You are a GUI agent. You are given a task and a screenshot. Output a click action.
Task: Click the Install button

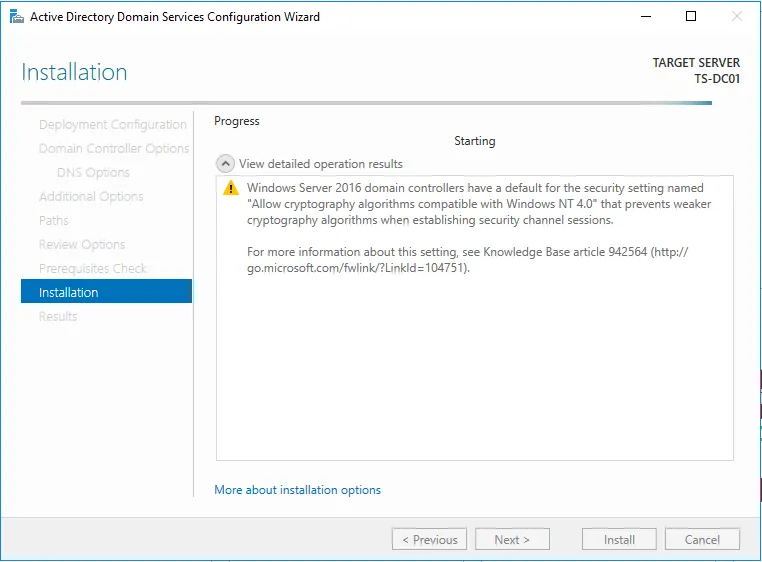(x=619, y=540)
